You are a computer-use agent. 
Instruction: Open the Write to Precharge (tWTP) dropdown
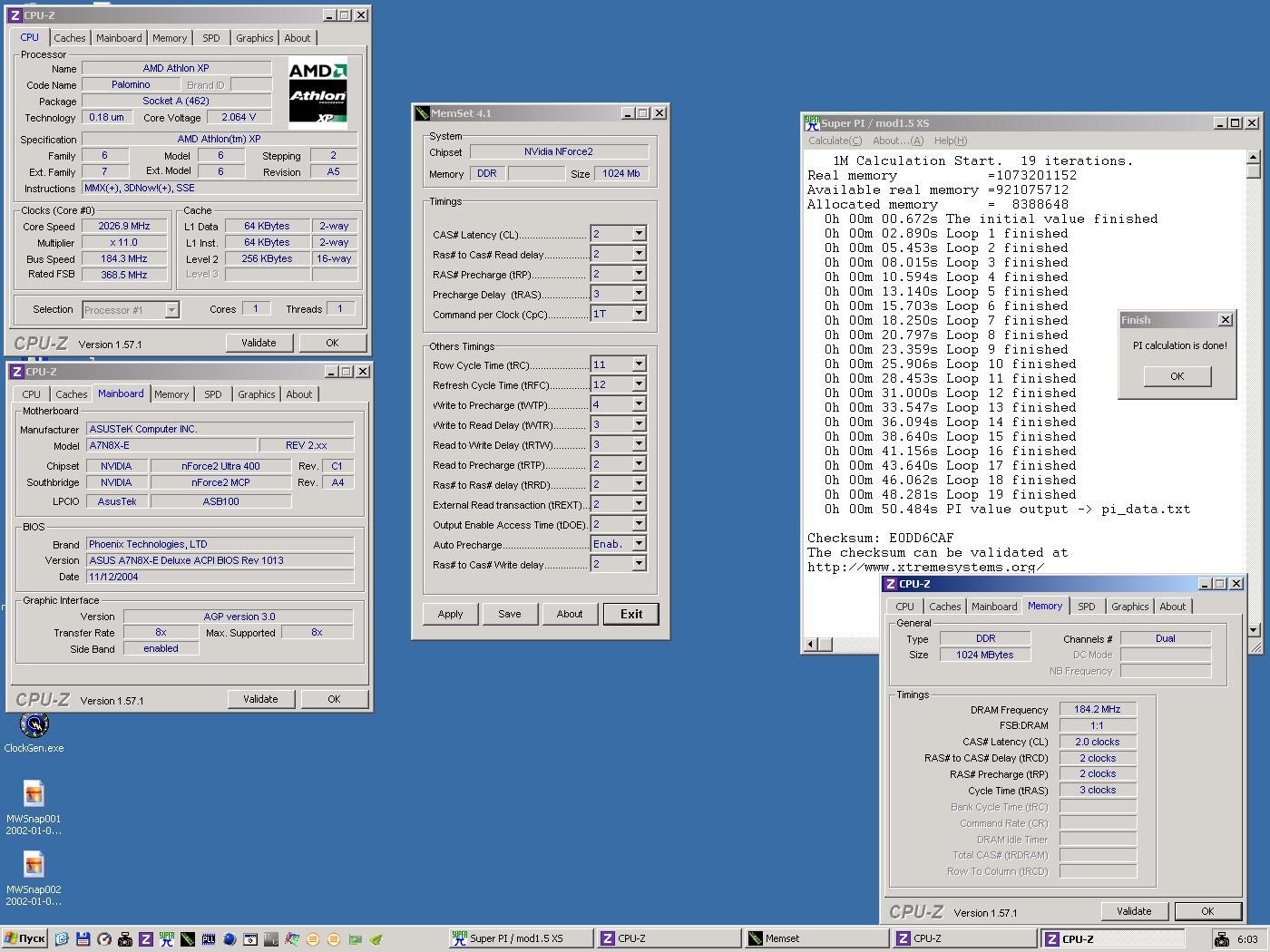(x=639, y=404)
